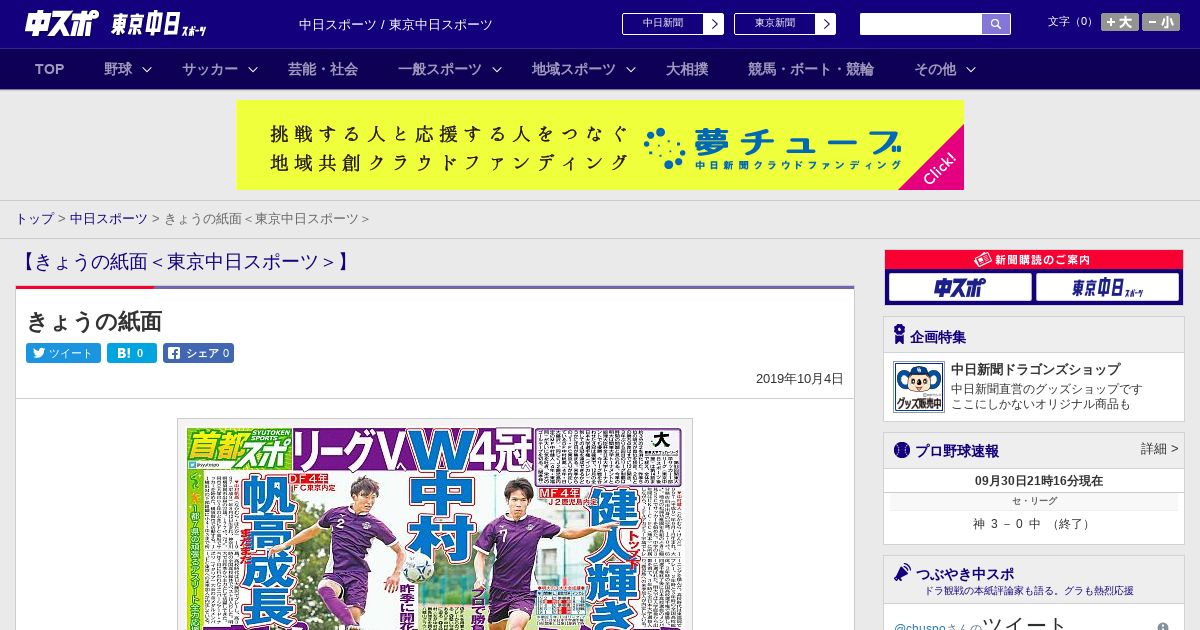Click the megaphone icon beside つぶやき中スポ
1200x630 pixels.
[902, 573]
